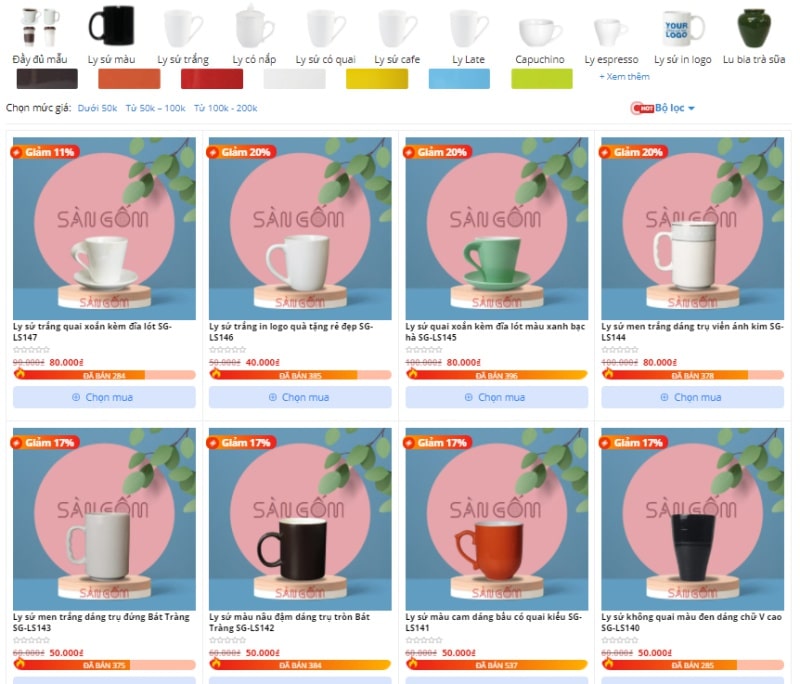Viewport: 800px width, 684px height.
Task: Select the 'Lu bia trà sữa' green jar icon
Action: (754, 28)
